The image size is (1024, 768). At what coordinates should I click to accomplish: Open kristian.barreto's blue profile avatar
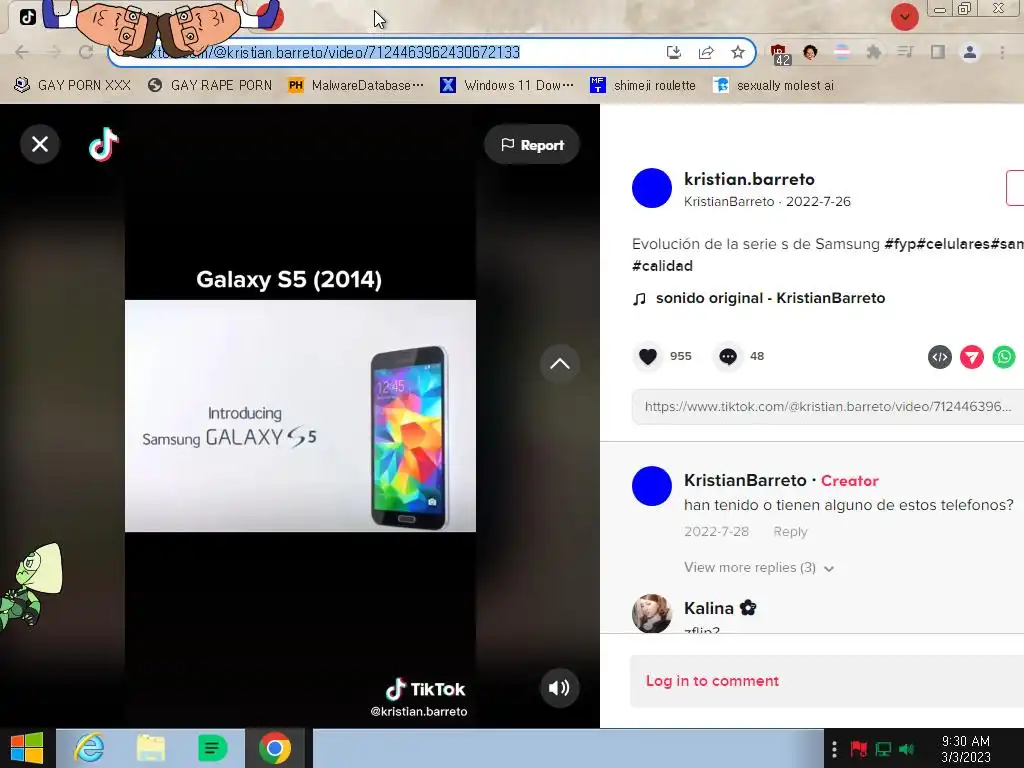coord(652,188)
